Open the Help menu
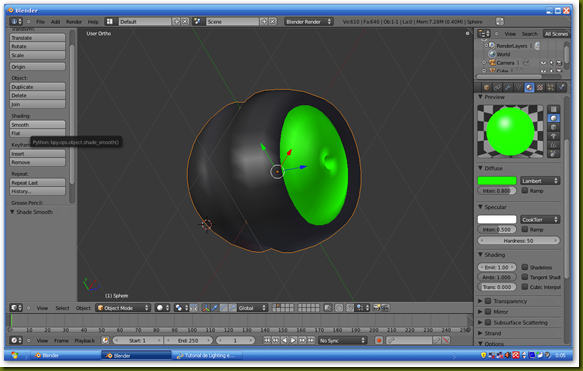This screenshot has width=583, height=371. click(93, 22)
